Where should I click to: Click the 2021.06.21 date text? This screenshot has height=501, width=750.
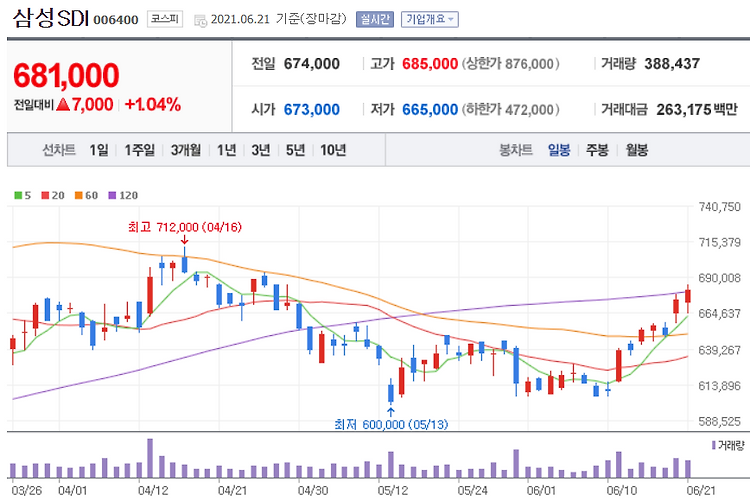[240, 19]
